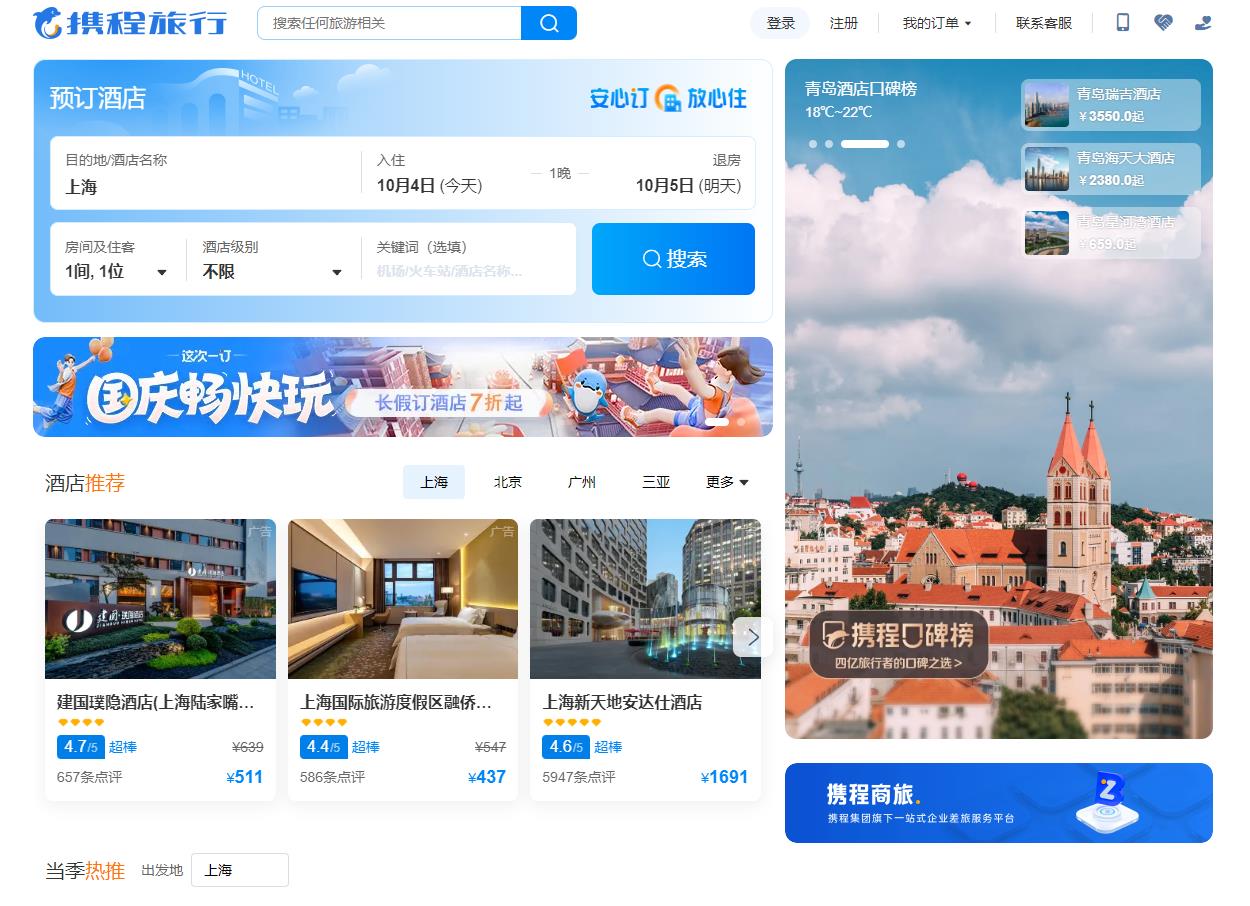The height and width of the screenshot is (906, 1250).
Task: Change 出发地 departure city 上海
Action: 240,870
